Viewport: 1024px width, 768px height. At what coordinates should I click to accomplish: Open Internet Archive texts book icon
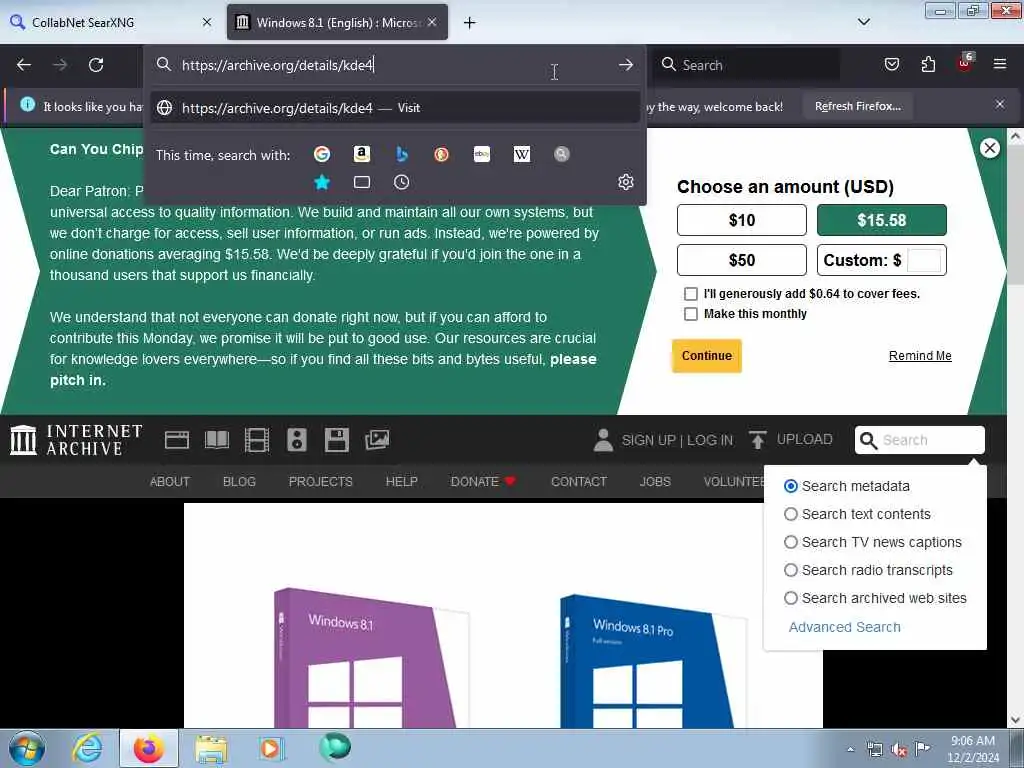coord(217,440)
